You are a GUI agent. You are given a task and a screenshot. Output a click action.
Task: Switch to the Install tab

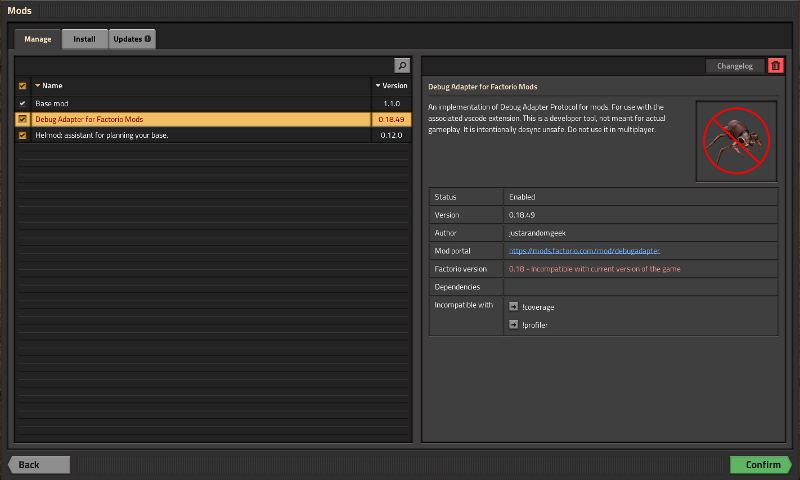tap(85, 39)
